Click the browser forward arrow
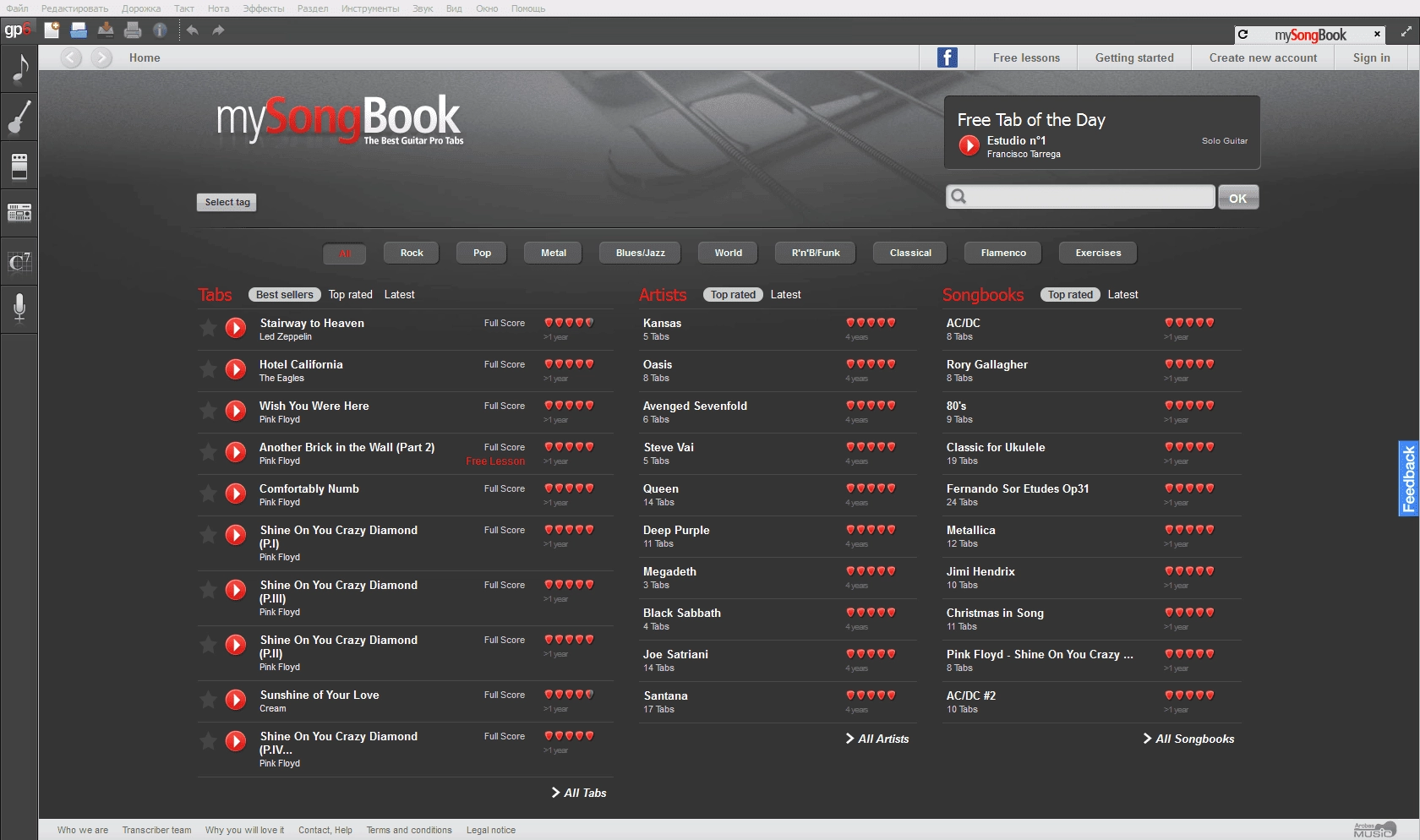Viewport: 1420px width, 840px height. coord(101,57)
